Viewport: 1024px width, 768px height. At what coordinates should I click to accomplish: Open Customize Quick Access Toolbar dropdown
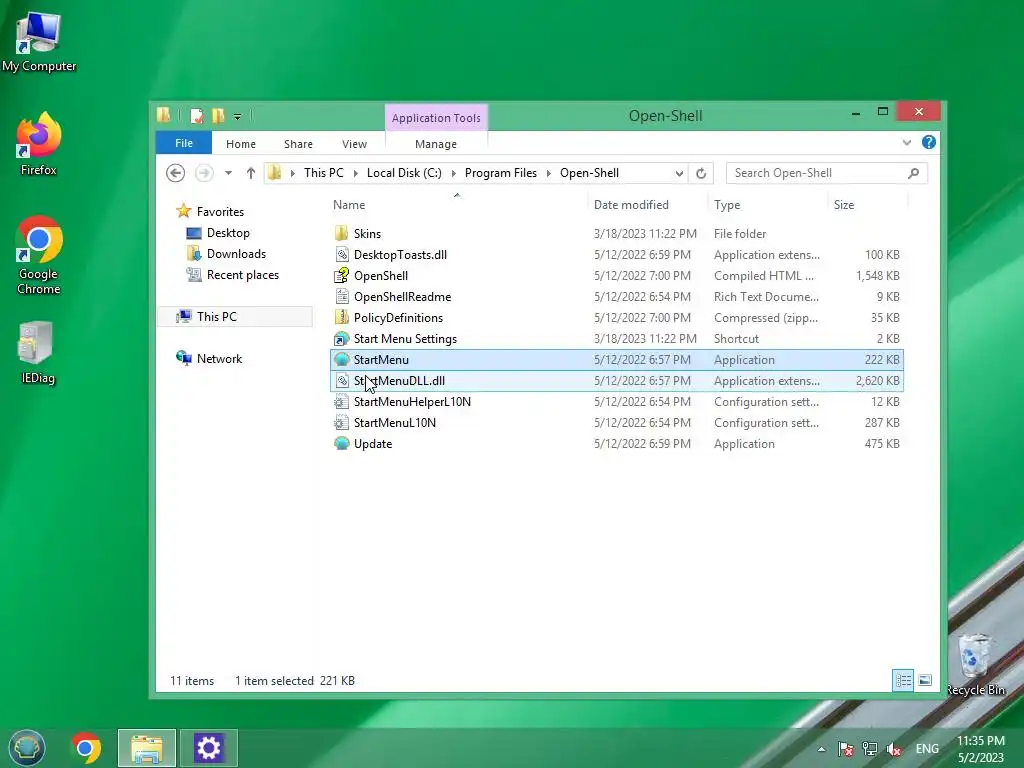(x=238, y=117)
